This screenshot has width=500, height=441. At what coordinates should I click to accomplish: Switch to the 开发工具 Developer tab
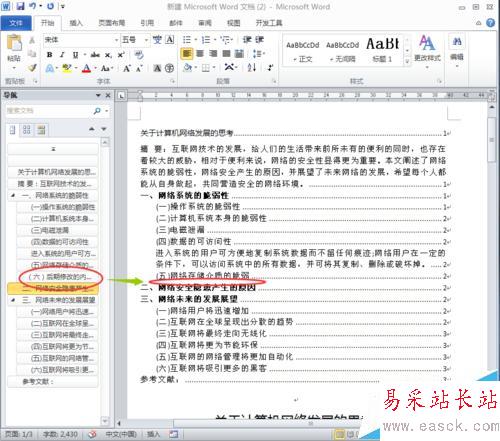click(269, 23)
